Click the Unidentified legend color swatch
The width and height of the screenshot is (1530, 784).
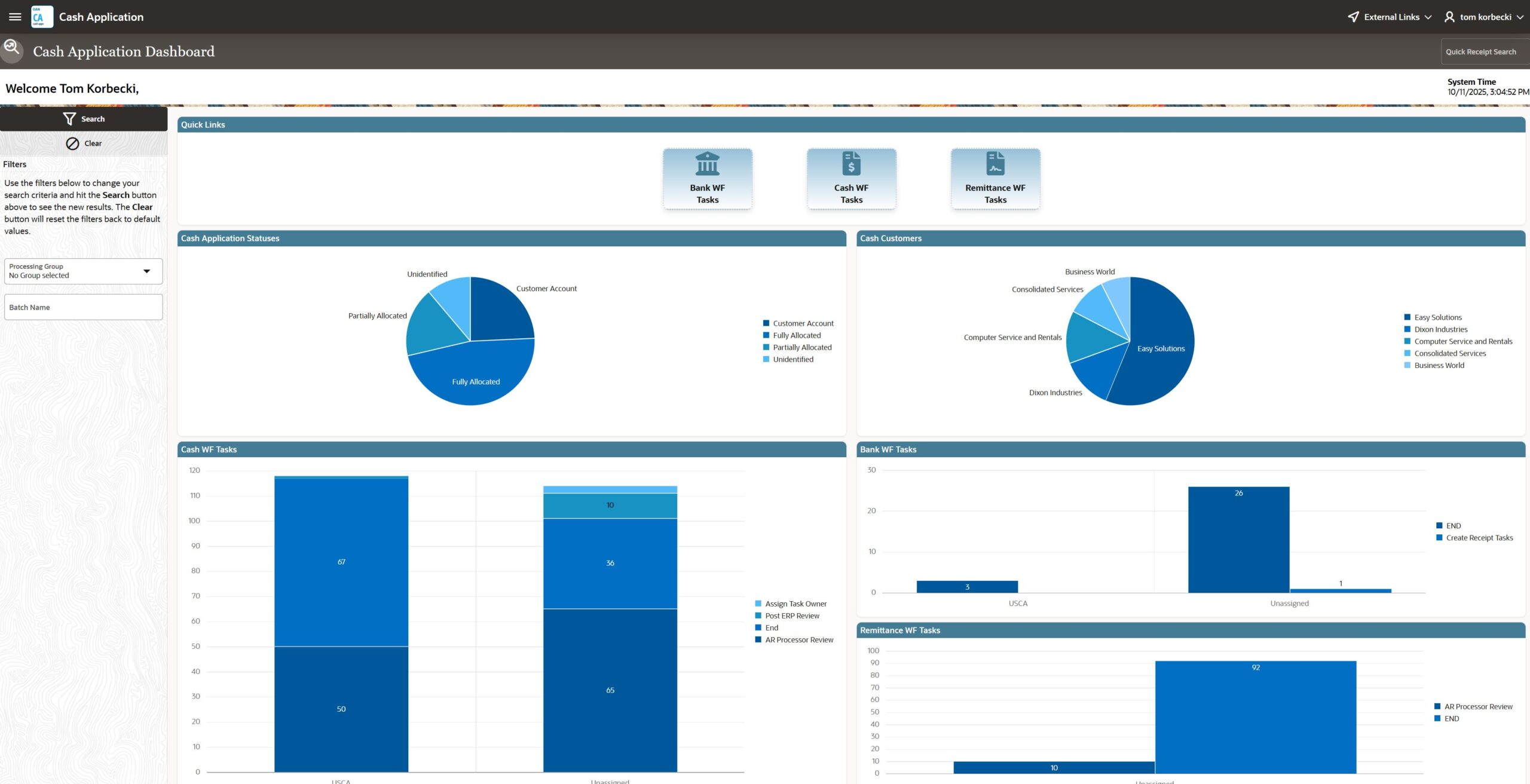766,359
